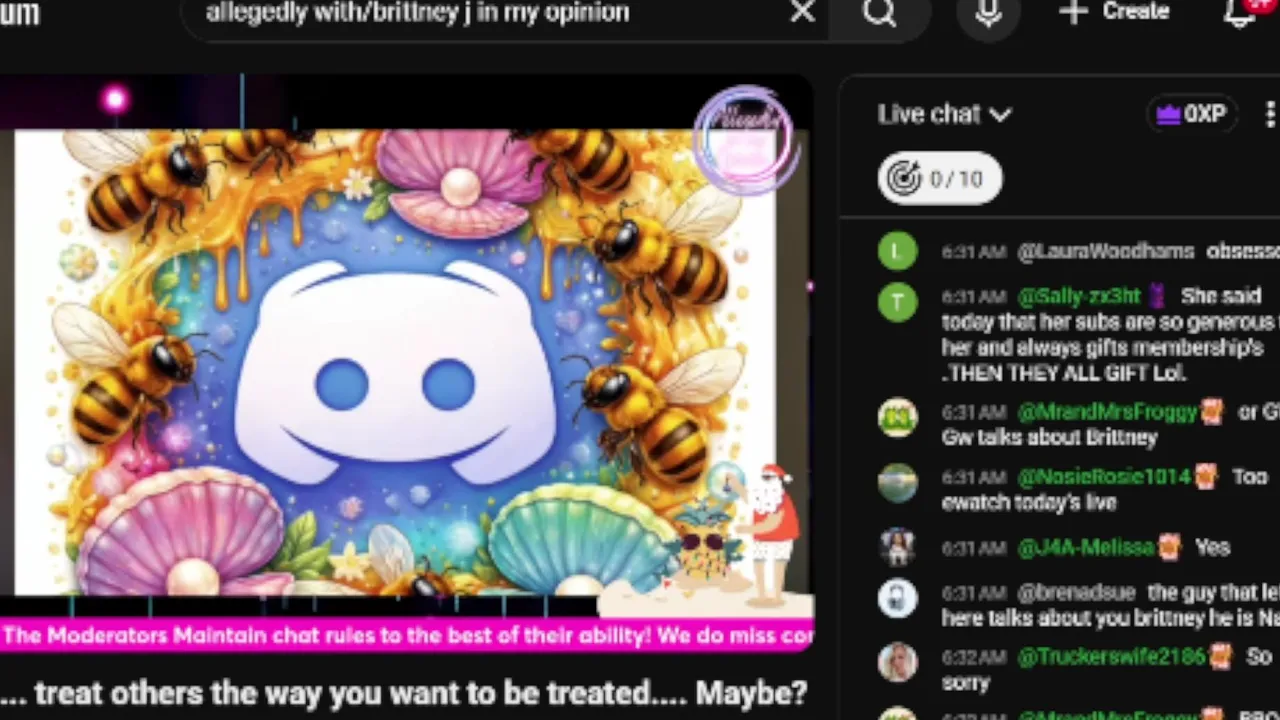Viewport: 1280px width, 720px height.
Task: Clear the search box with the X
Action: coord(802,12)
